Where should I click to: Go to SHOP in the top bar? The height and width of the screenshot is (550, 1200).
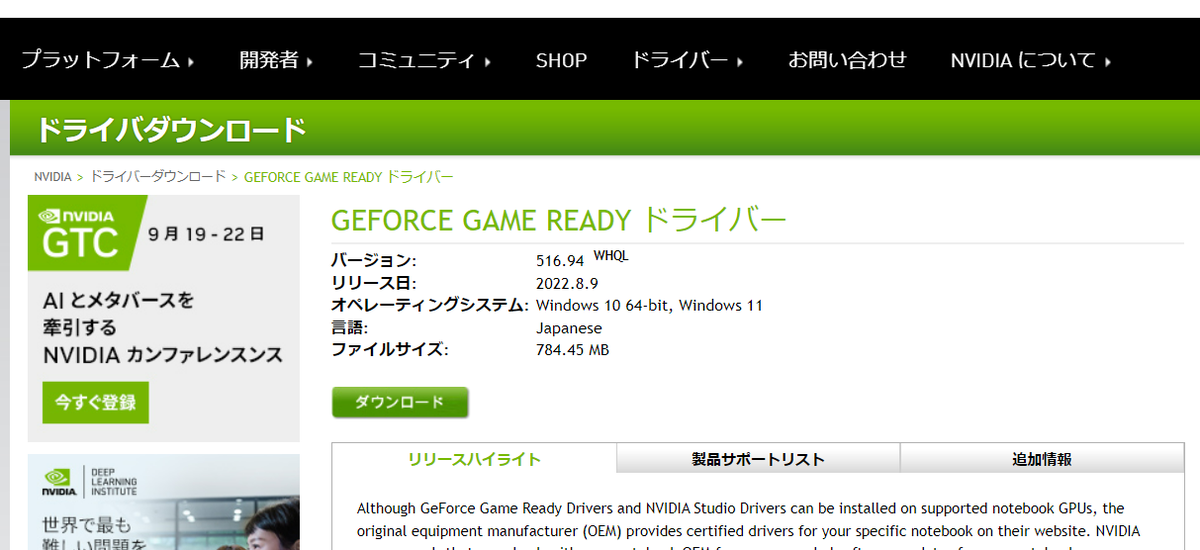561,60
